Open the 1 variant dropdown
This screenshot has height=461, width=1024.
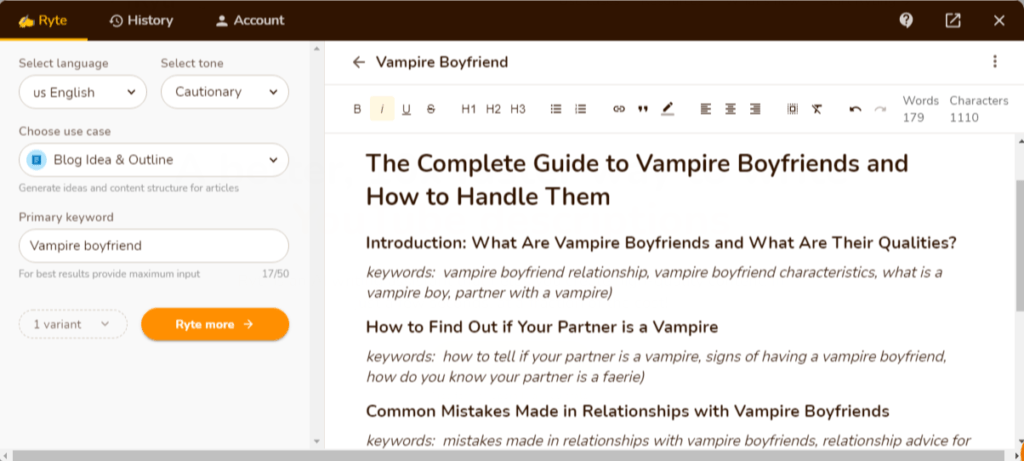(73, 324)
